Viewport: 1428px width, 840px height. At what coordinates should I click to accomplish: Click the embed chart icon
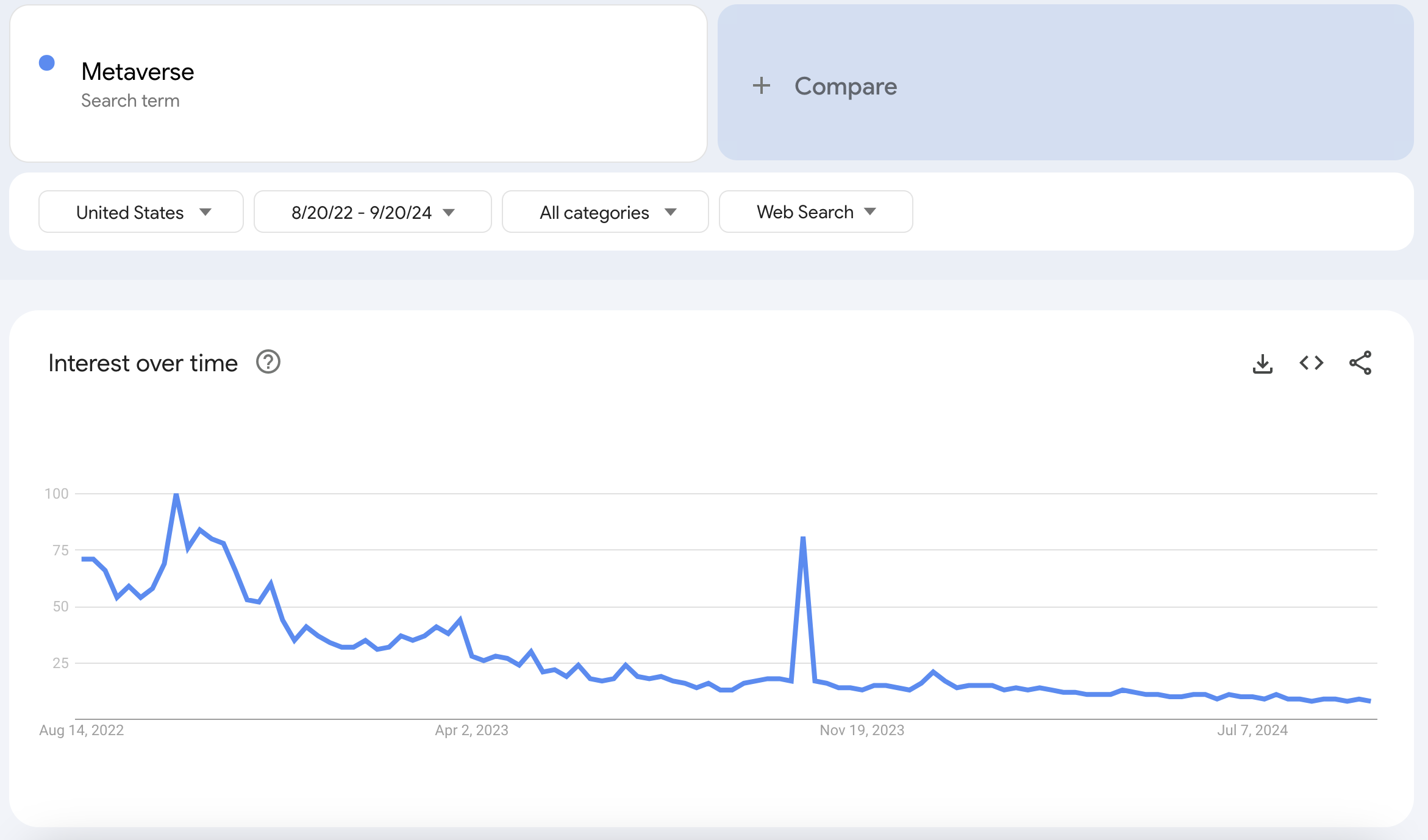click(x=1310, y=363)
